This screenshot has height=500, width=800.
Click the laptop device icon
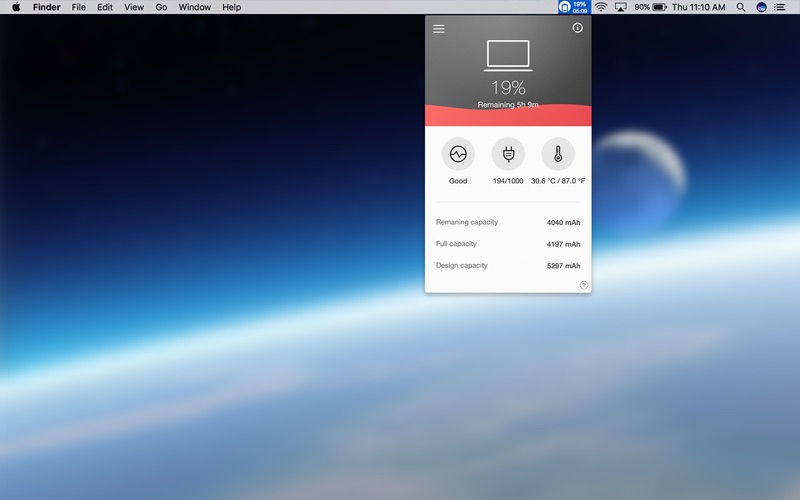508,55
